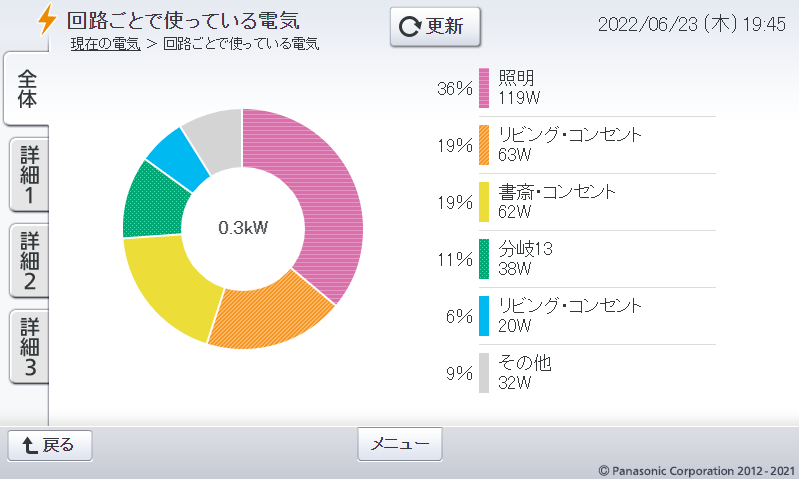Select the gray その他 legend swatch
This screenshot has height=479, width=799.
pyautogui.click(x=484, y=373)
